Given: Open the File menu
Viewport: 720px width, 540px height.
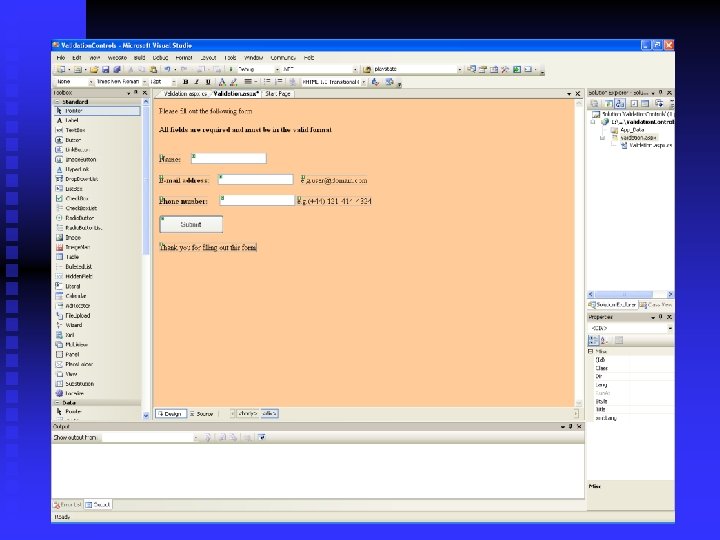Looking at the screenshot, I should pyautogui.click(x=61, y=58).
